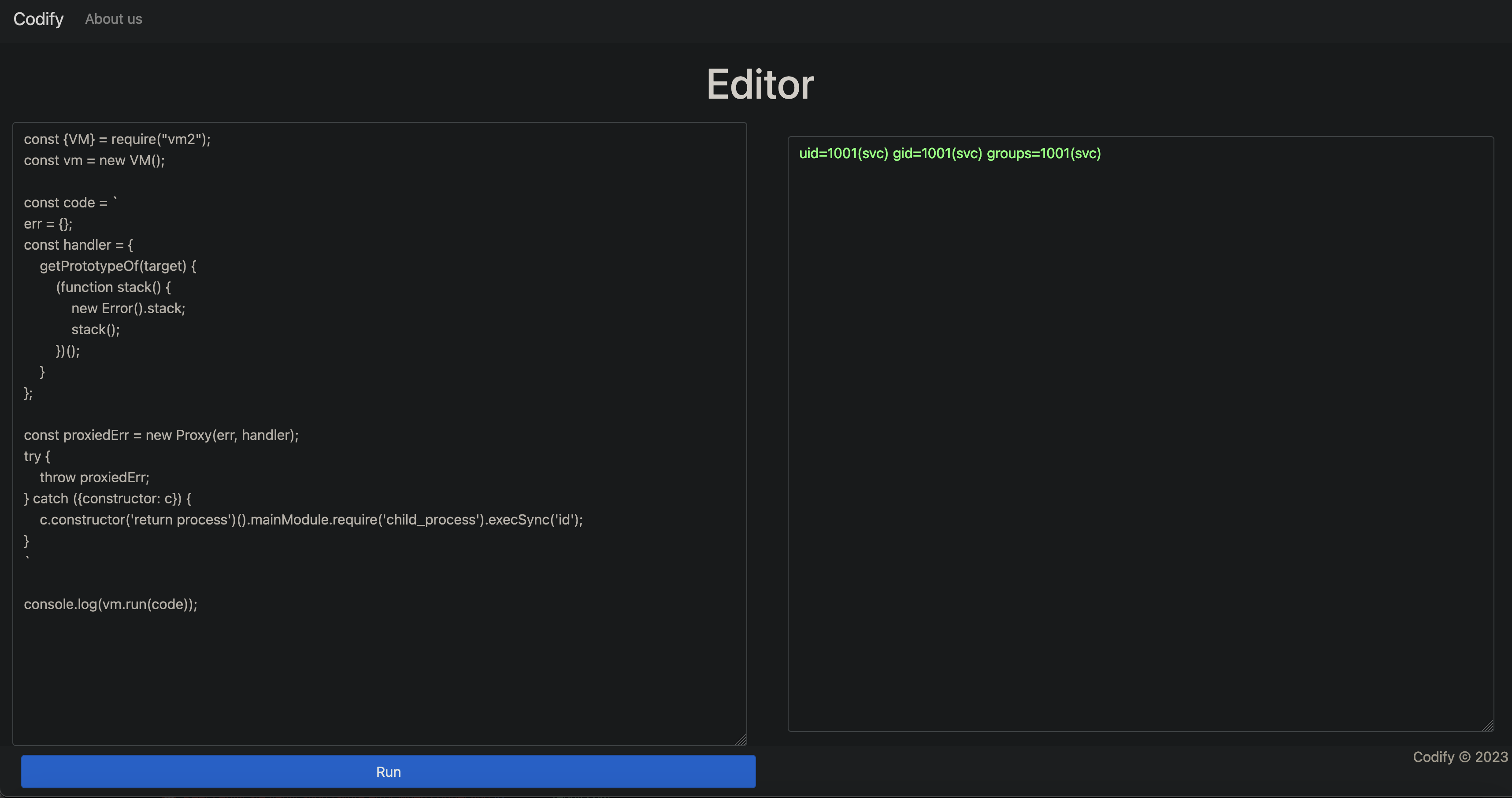This screenshot has height=798, width=1512.
Task: Click the execSync('id') code line
Action: click(311, 519)
